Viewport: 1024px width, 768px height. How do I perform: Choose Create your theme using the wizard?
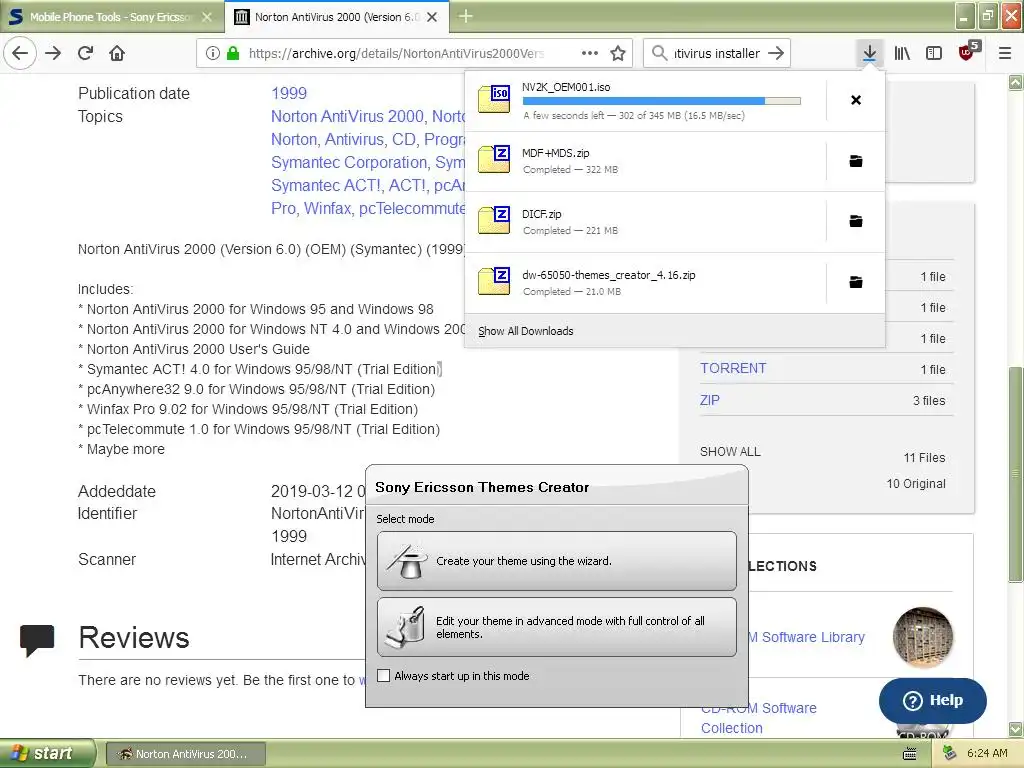tap(557, 561)
